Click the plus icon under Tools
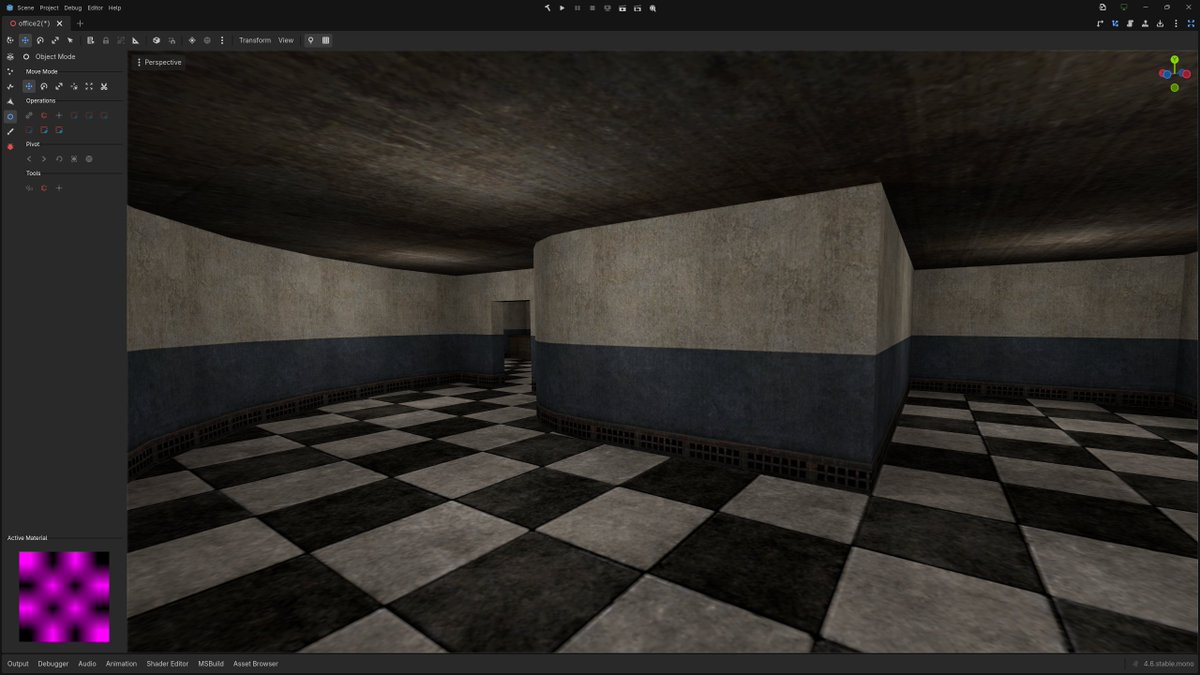1200x675 pixels. point(59,188)
